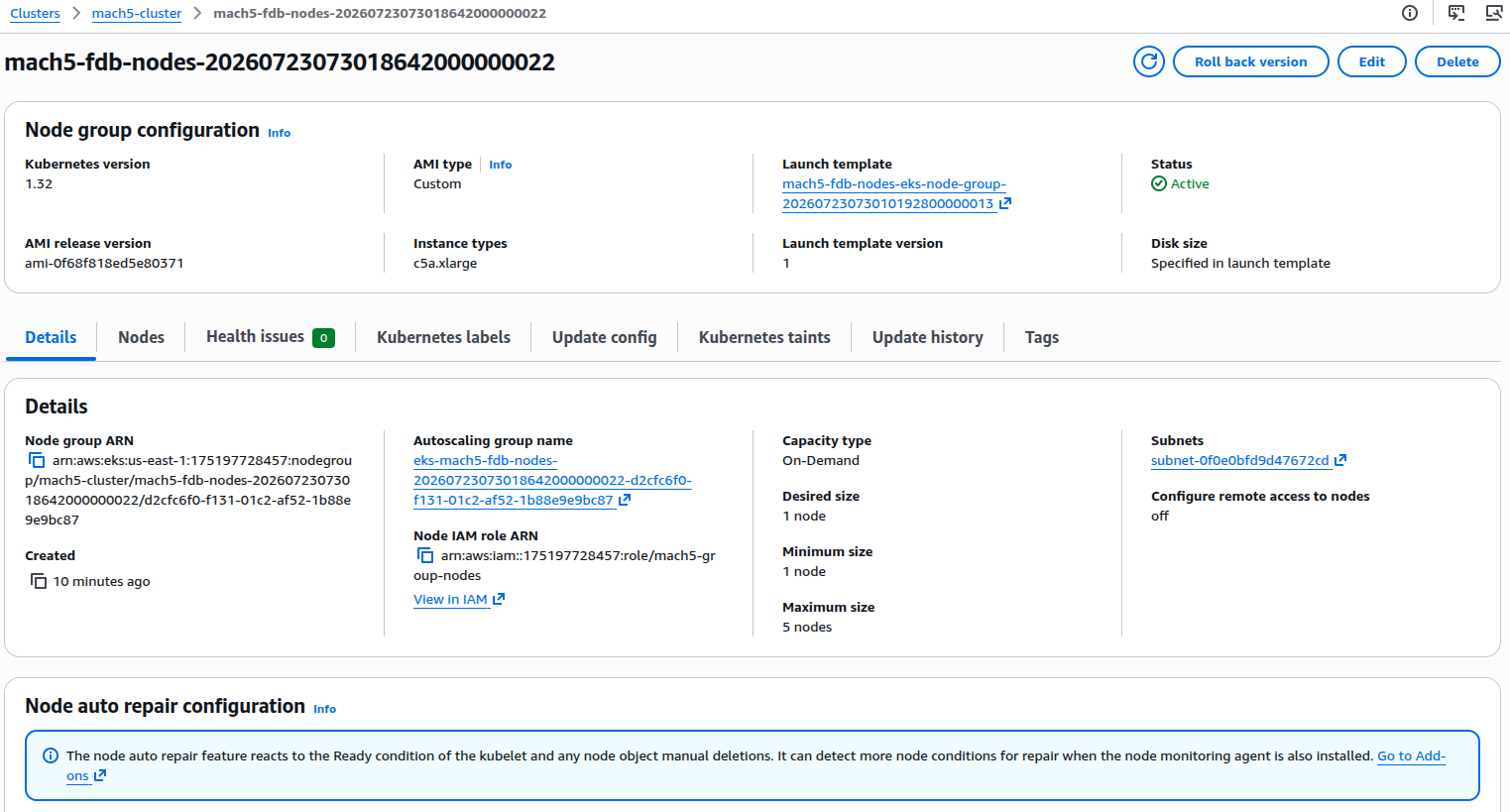Open the autoscaling group eks-mach5-fdb-nodes link
The height and width of the screenshot is (812, 1510).
click(x=552, y=480)
